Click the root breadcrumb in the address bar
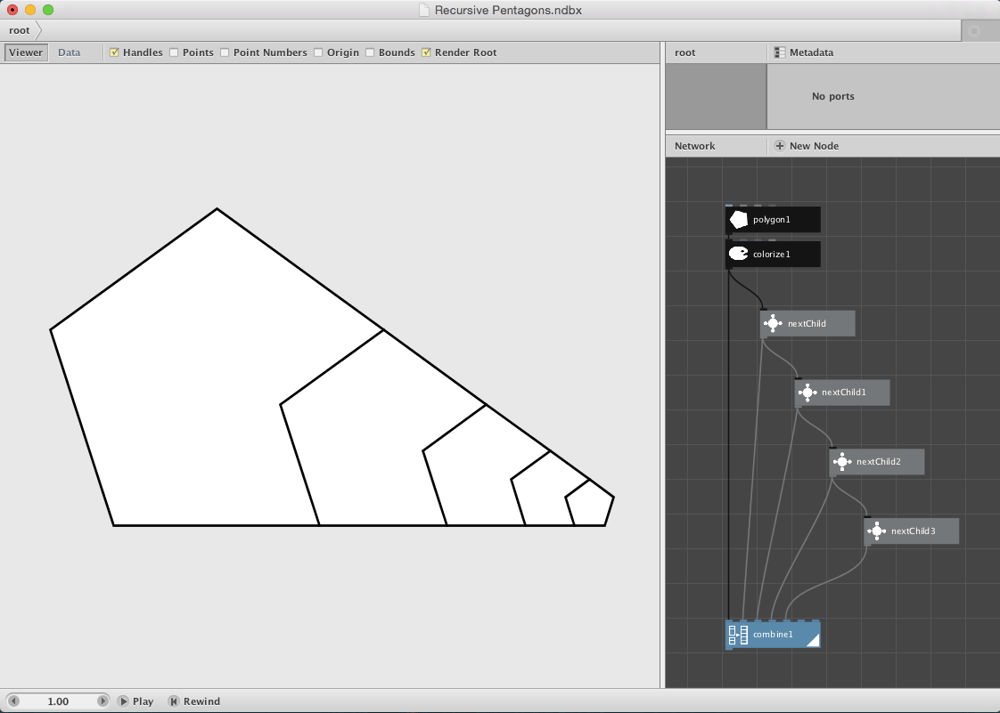The width and height of the screenshot is (1000, 713). click(19, 30)
